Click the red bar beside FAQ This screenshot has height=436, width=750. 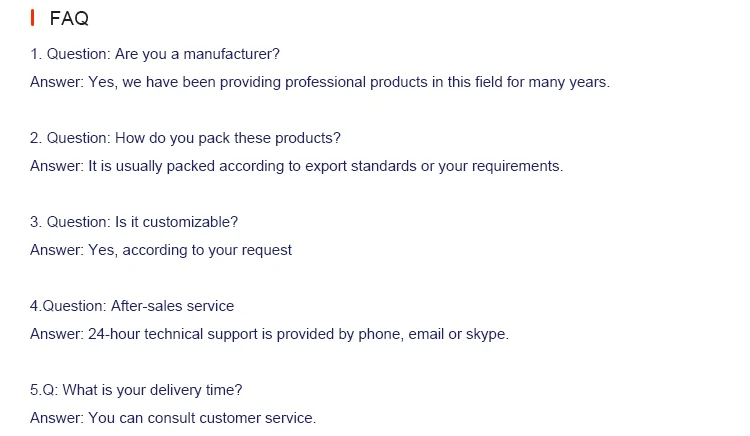pos(33,18)
